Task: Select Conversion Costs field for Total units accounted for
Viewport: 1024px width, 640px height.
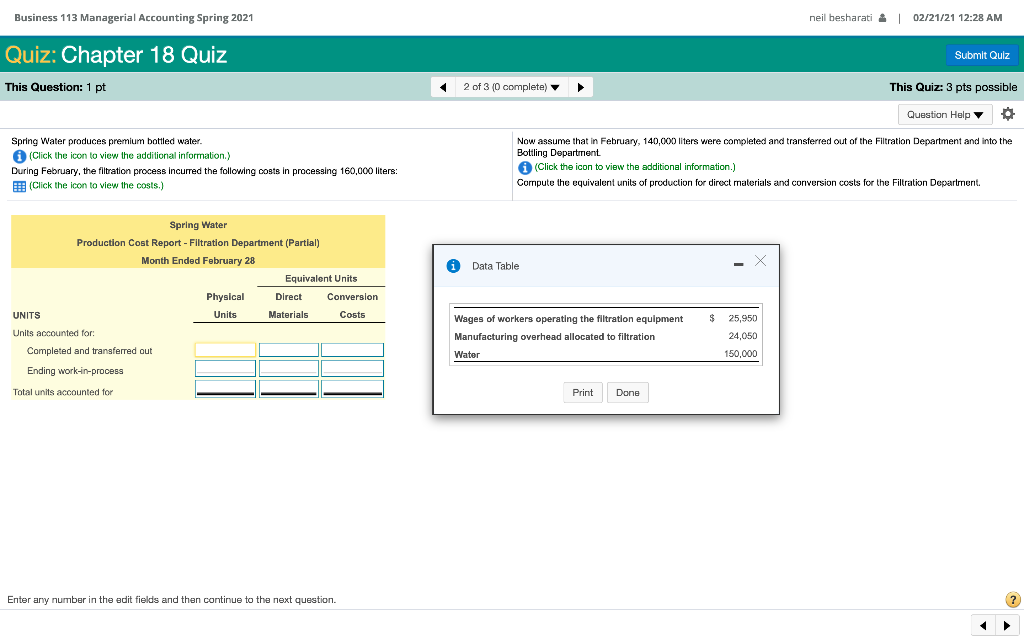Action: (x=352, y=389)
